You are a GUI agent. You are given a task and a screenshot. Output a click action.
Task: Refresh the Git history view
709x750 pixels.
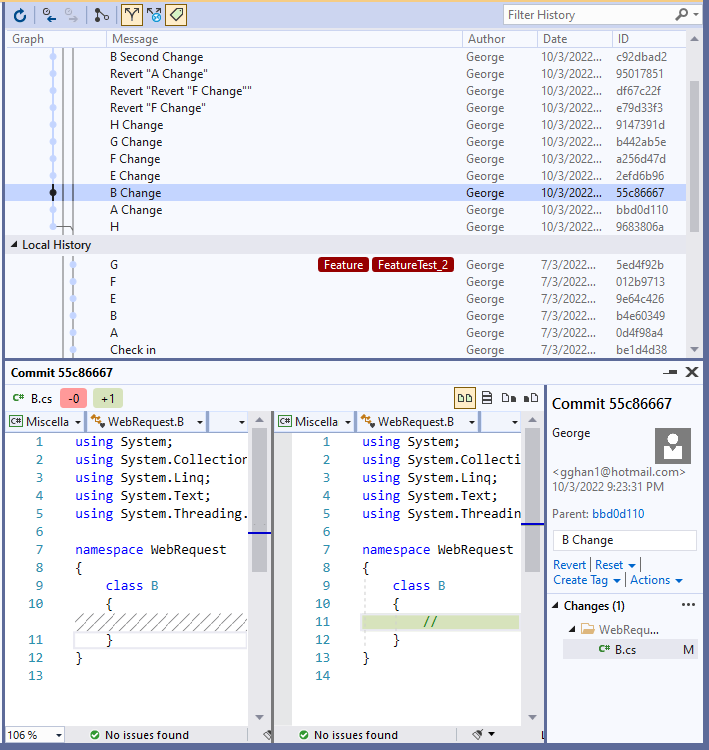pos(20,15)
